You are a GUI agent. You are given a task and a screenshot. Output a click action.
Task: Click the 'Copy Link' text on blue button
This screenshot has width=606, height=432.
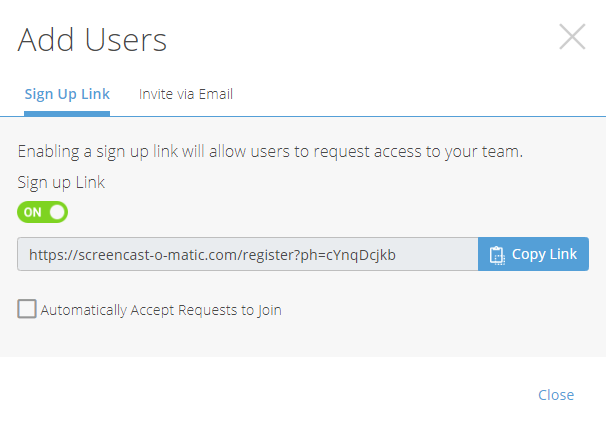(544, 254)
